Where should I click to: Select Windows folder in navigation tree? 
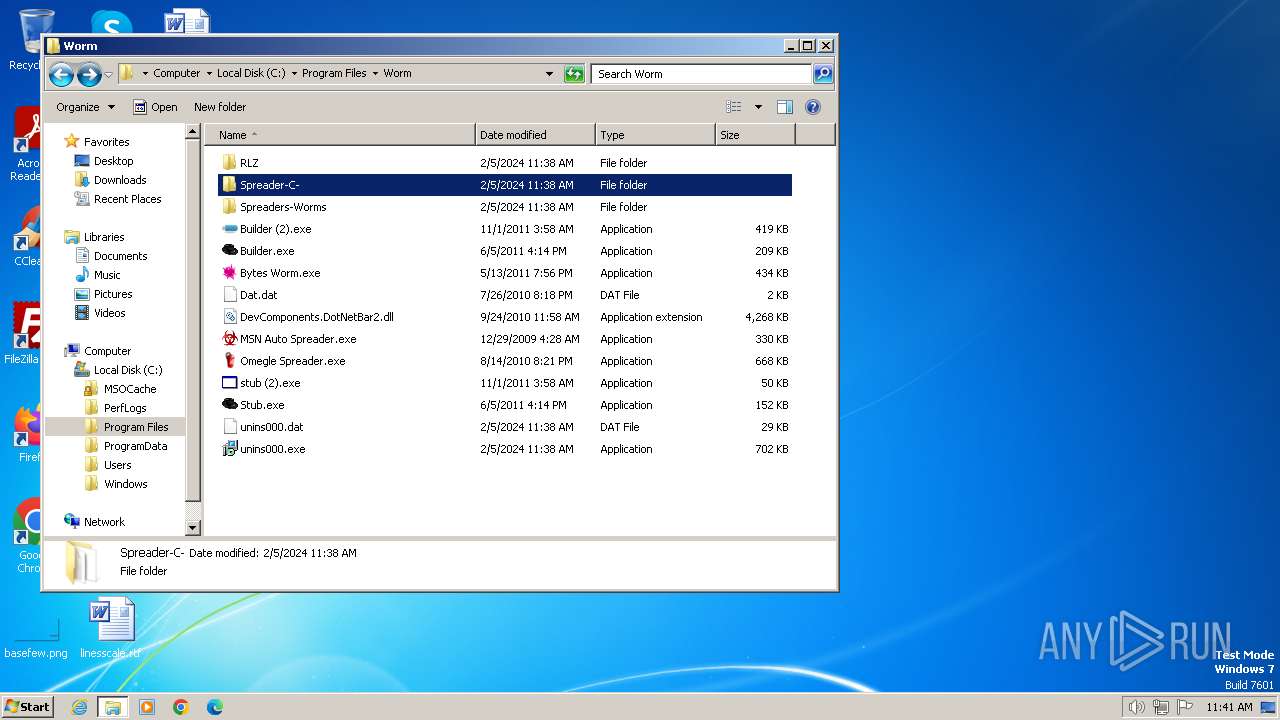[125, 484]
